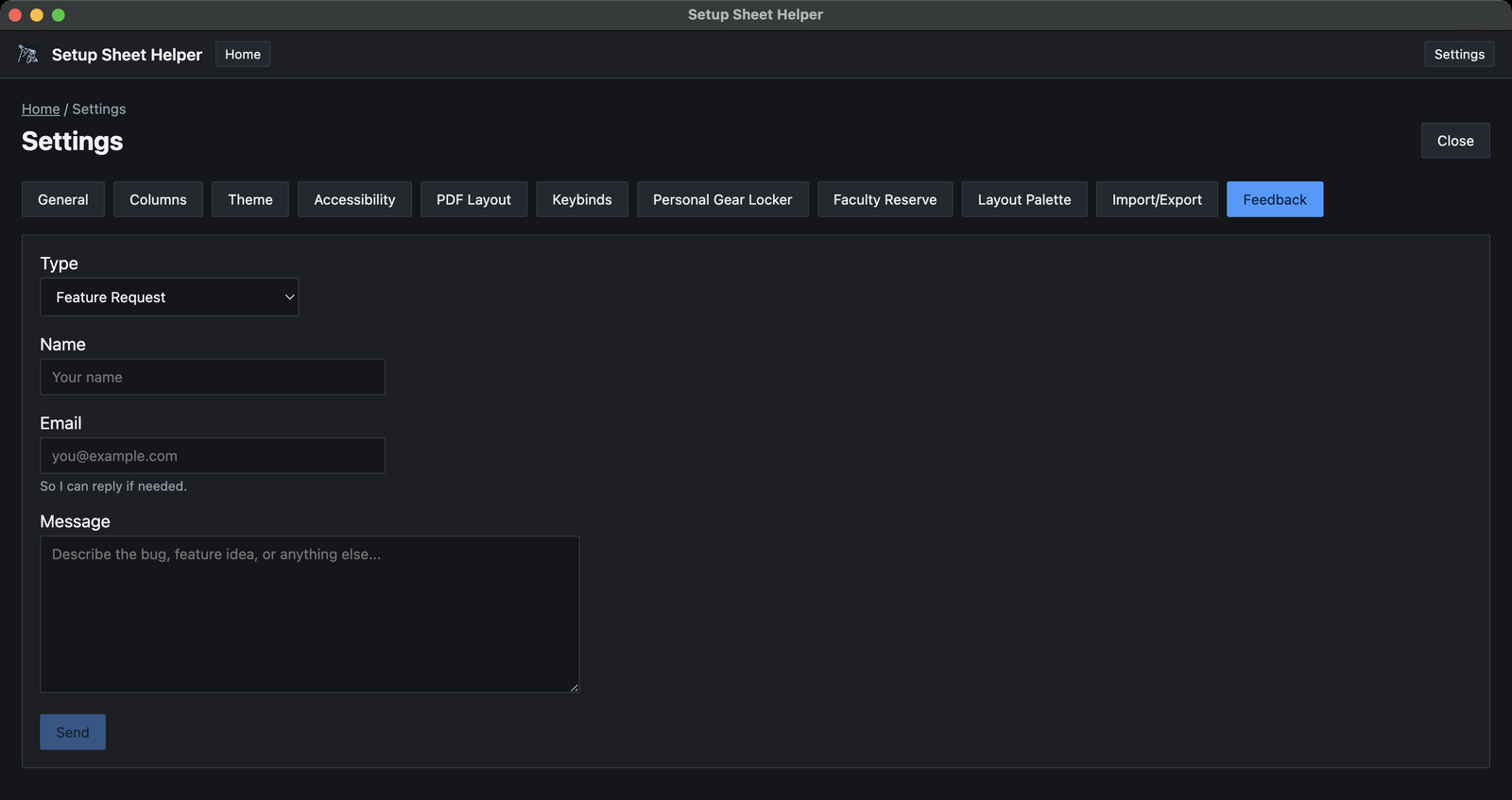Click the Setup Sheet Helper logo icon

point(28,55)
